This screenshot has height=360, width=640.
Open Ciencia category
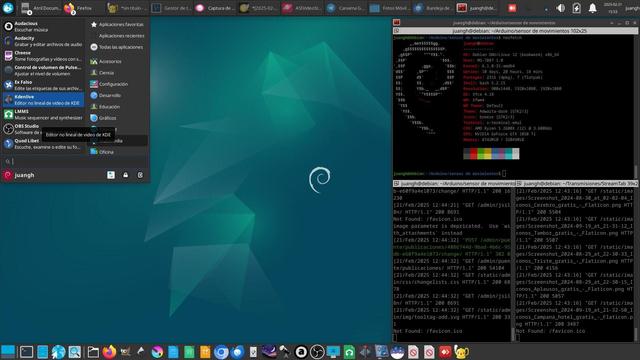117,73
